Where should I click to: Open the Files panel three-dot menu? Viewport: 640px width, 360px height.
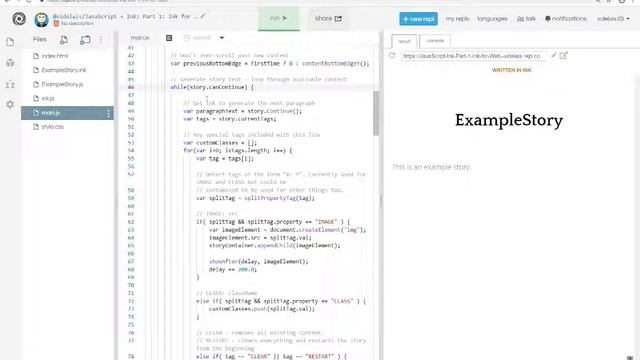tap(101, 40)
